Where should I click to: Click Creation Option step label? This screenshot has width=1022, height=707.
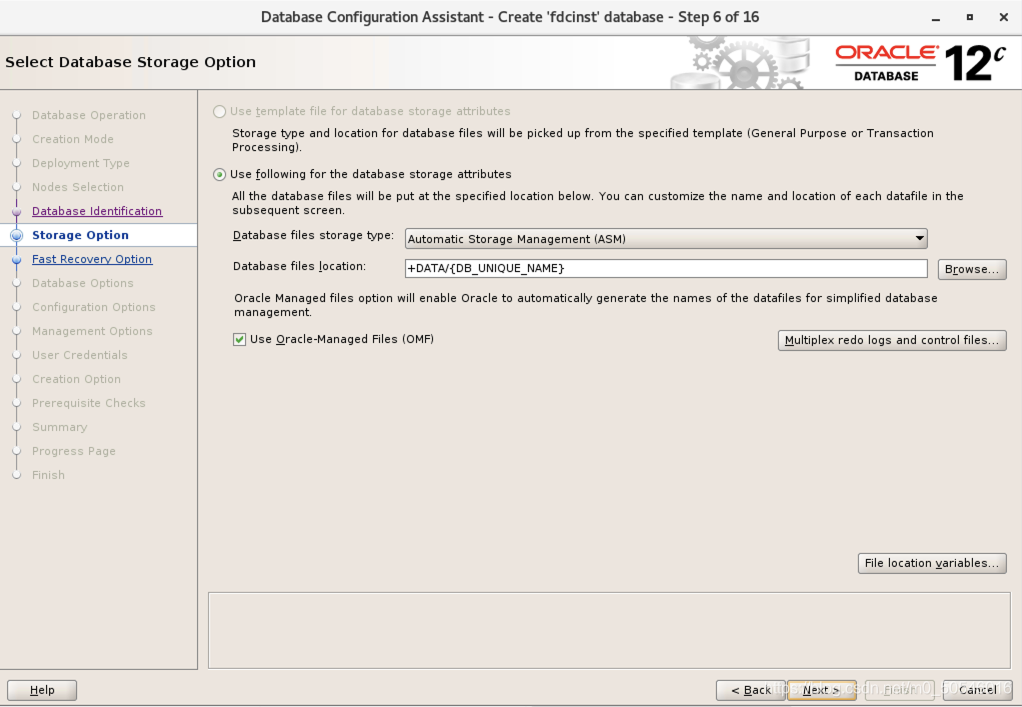click(76, 379)
